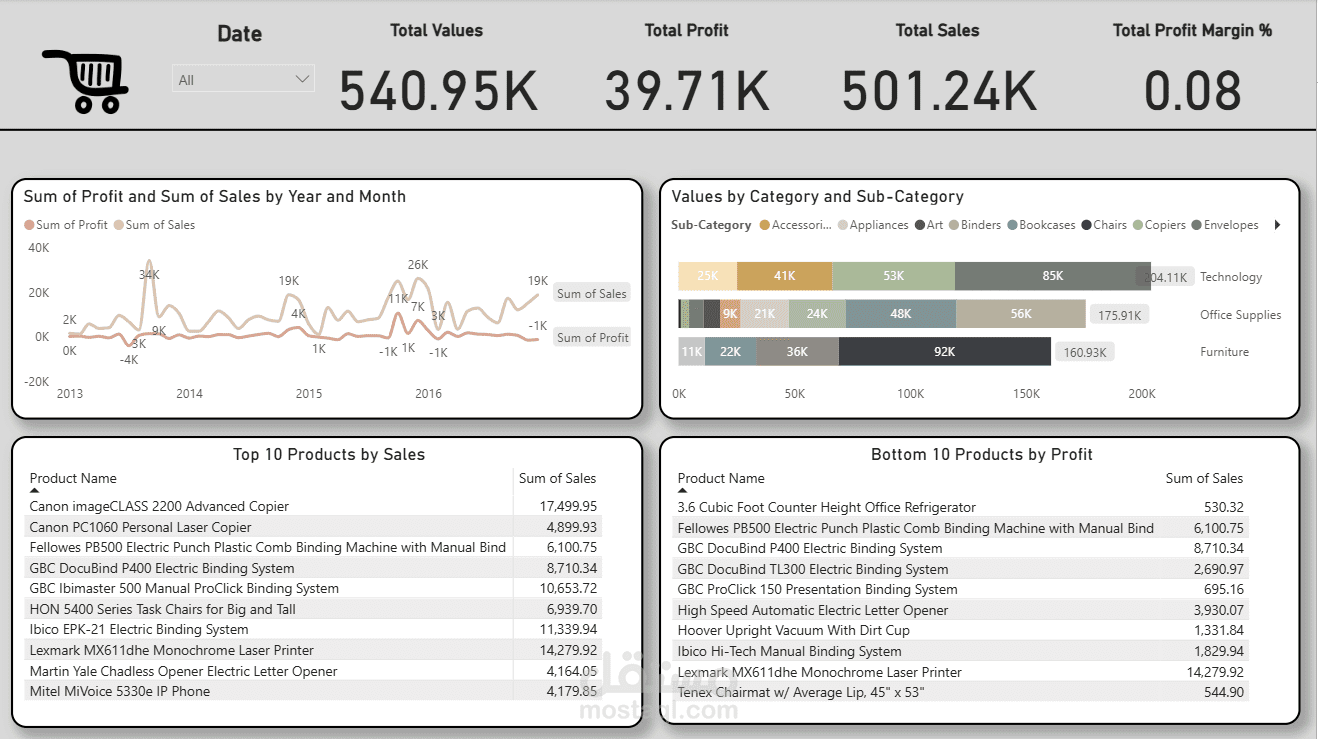Click the Product Name header in Bottom 10 table

[x=722, y=478]
